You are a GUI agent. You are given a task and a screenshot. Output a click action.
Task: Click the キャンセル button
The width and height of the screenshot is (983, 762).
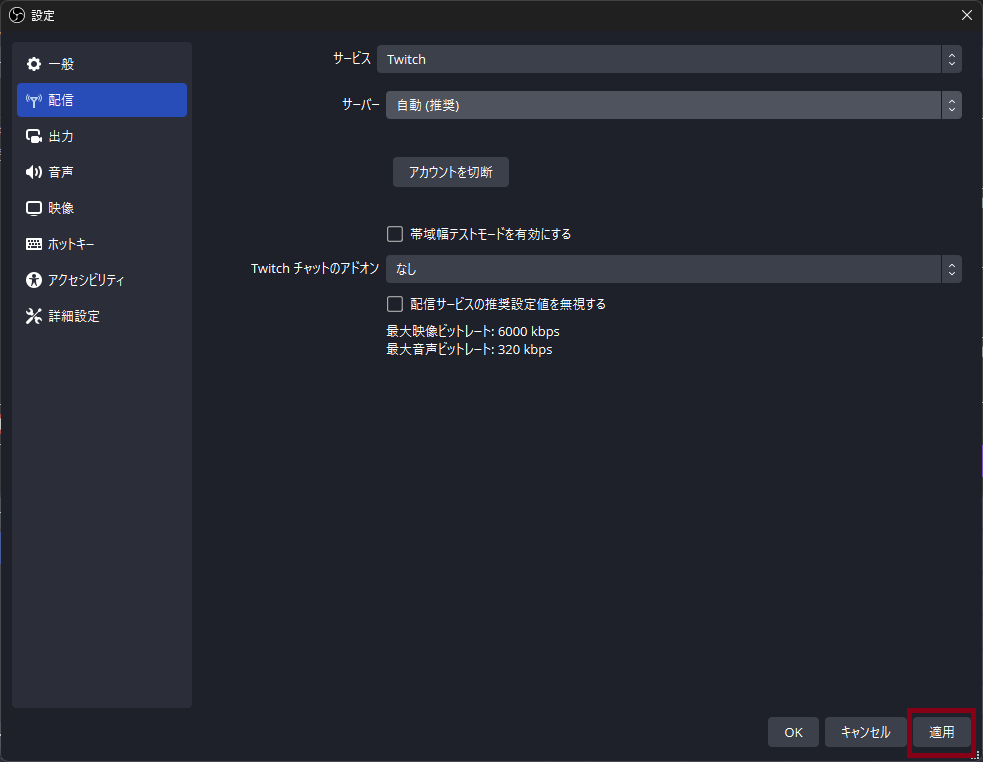865,732
